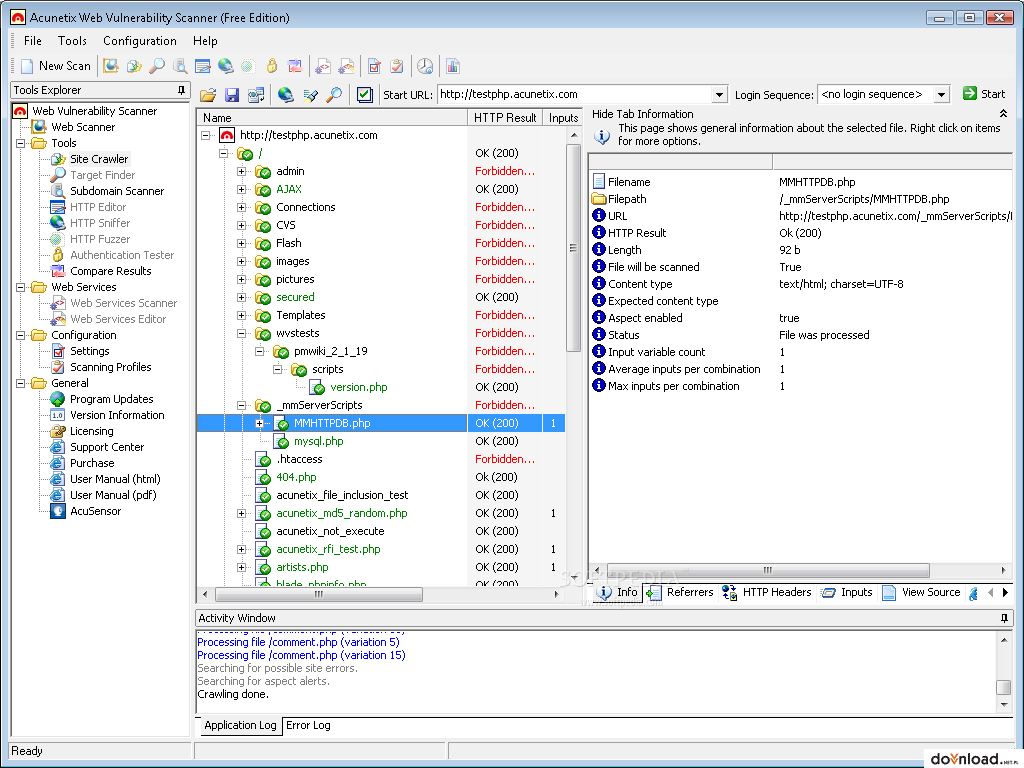Image resolution: width=1024 pixels, height=768 pixels.
Task: Switch to the HTTP Headers tab
Action: point(767,592)
